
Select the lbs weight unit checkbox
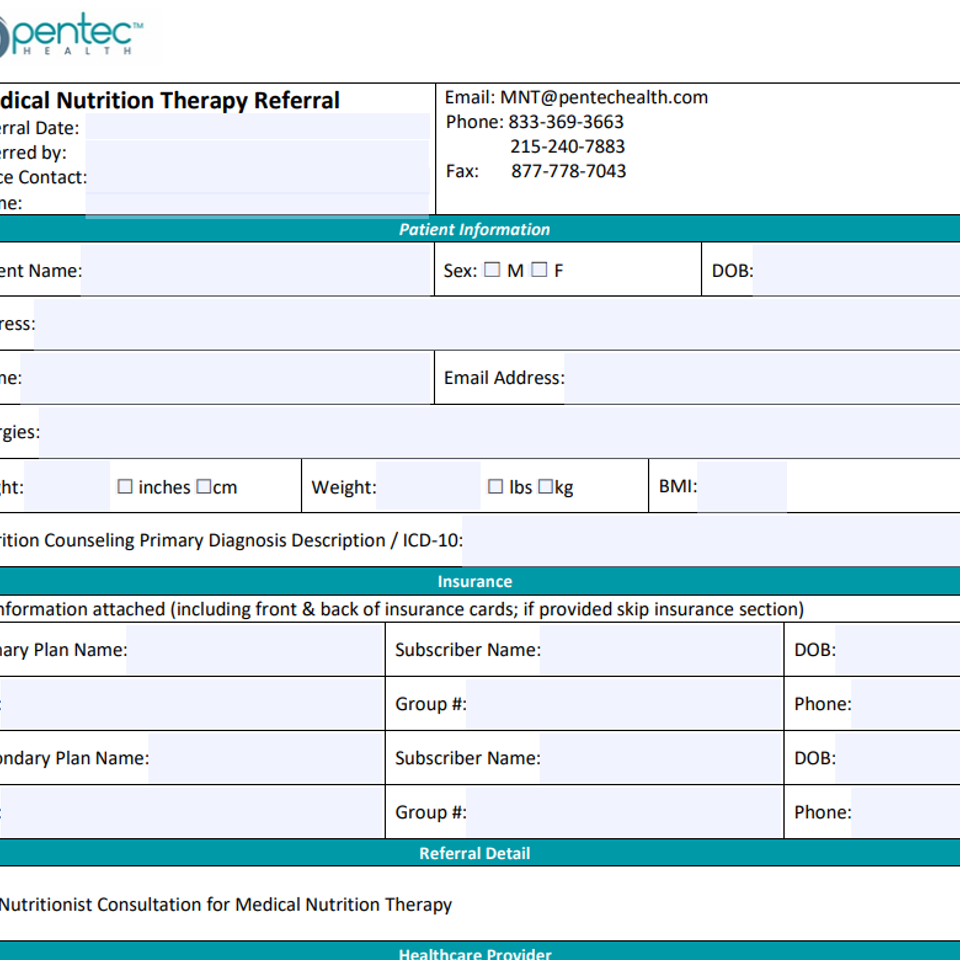495,487
